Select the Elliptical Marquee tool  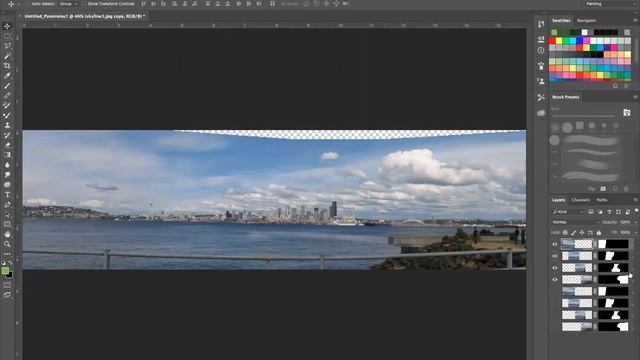pos(7,36)
